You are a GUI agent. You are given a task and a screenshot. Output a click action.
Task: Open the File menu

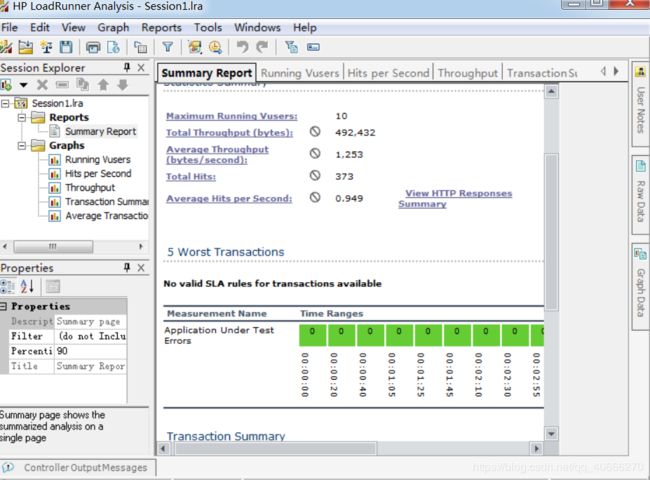pyautogui.click(x=9, y=28)
